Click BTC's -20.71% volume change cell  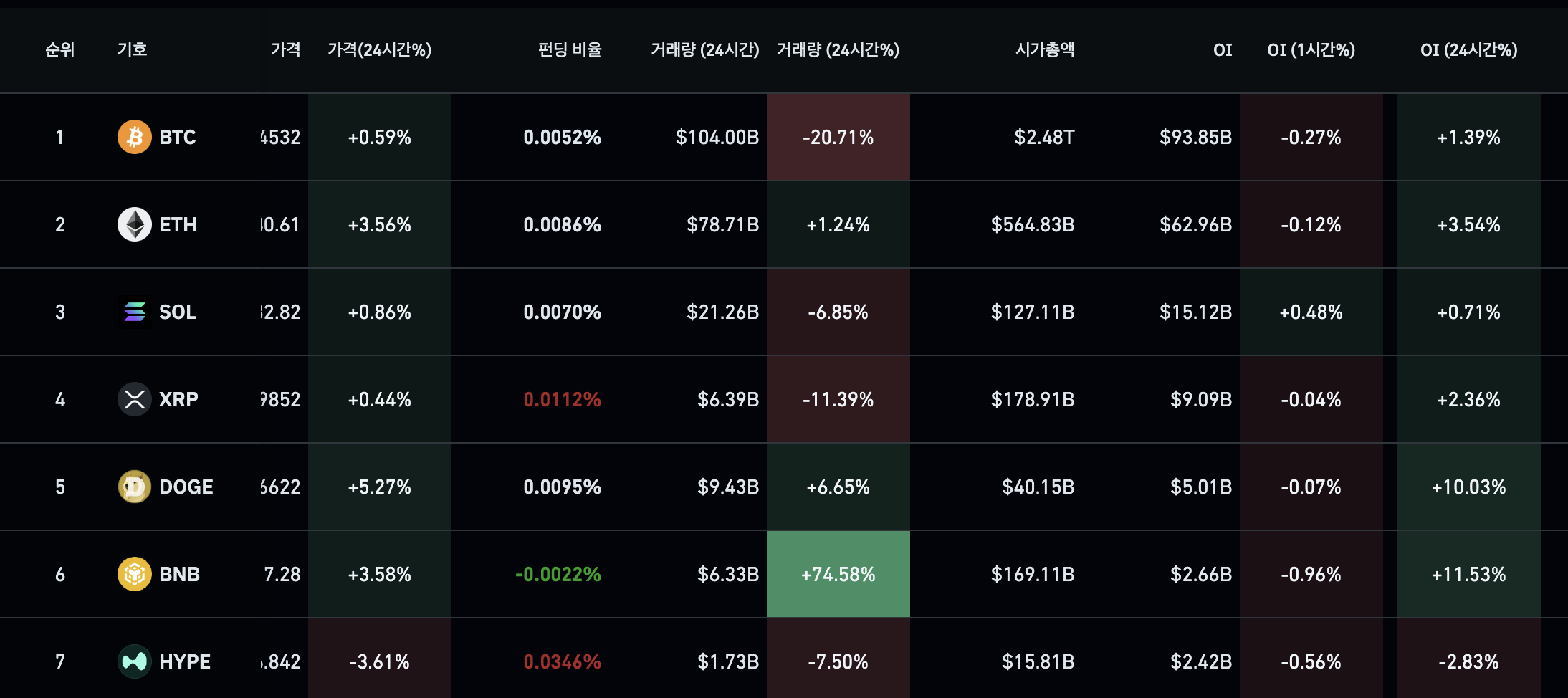[x=838, y=137]
